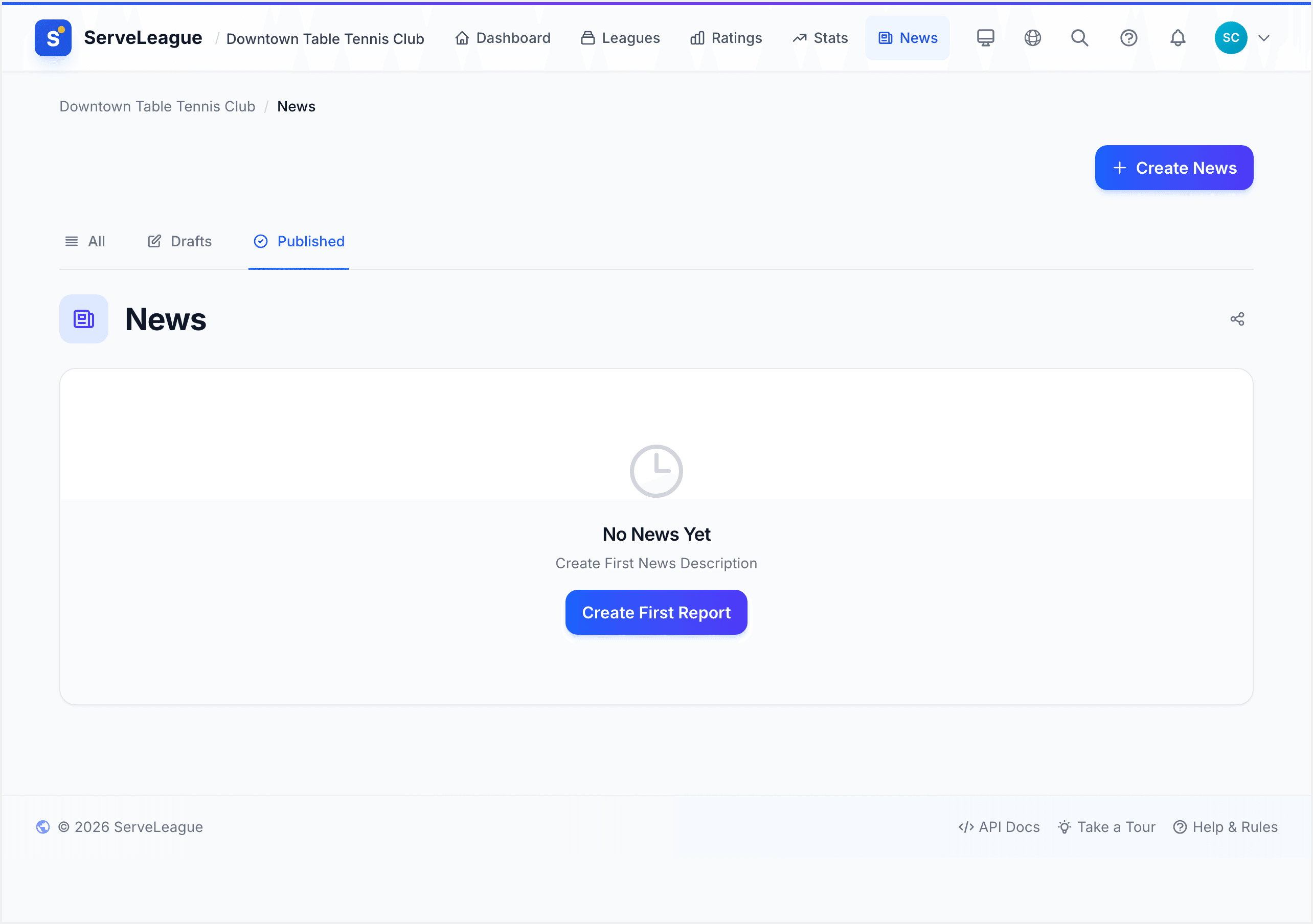The height and width of the screenshot is (924, 1313).
Task: Open API Docs footer link
Action: click(x=999, y=827)
